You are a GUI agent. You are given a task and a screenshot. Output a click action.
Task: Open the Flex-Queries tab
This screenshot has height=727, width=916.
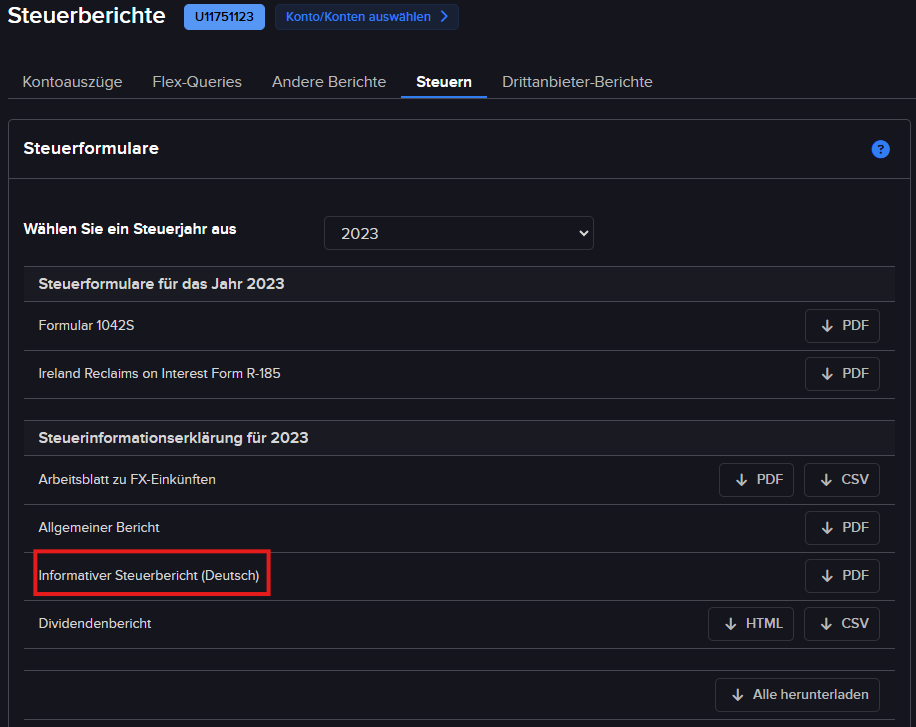[x=197, y=82]
